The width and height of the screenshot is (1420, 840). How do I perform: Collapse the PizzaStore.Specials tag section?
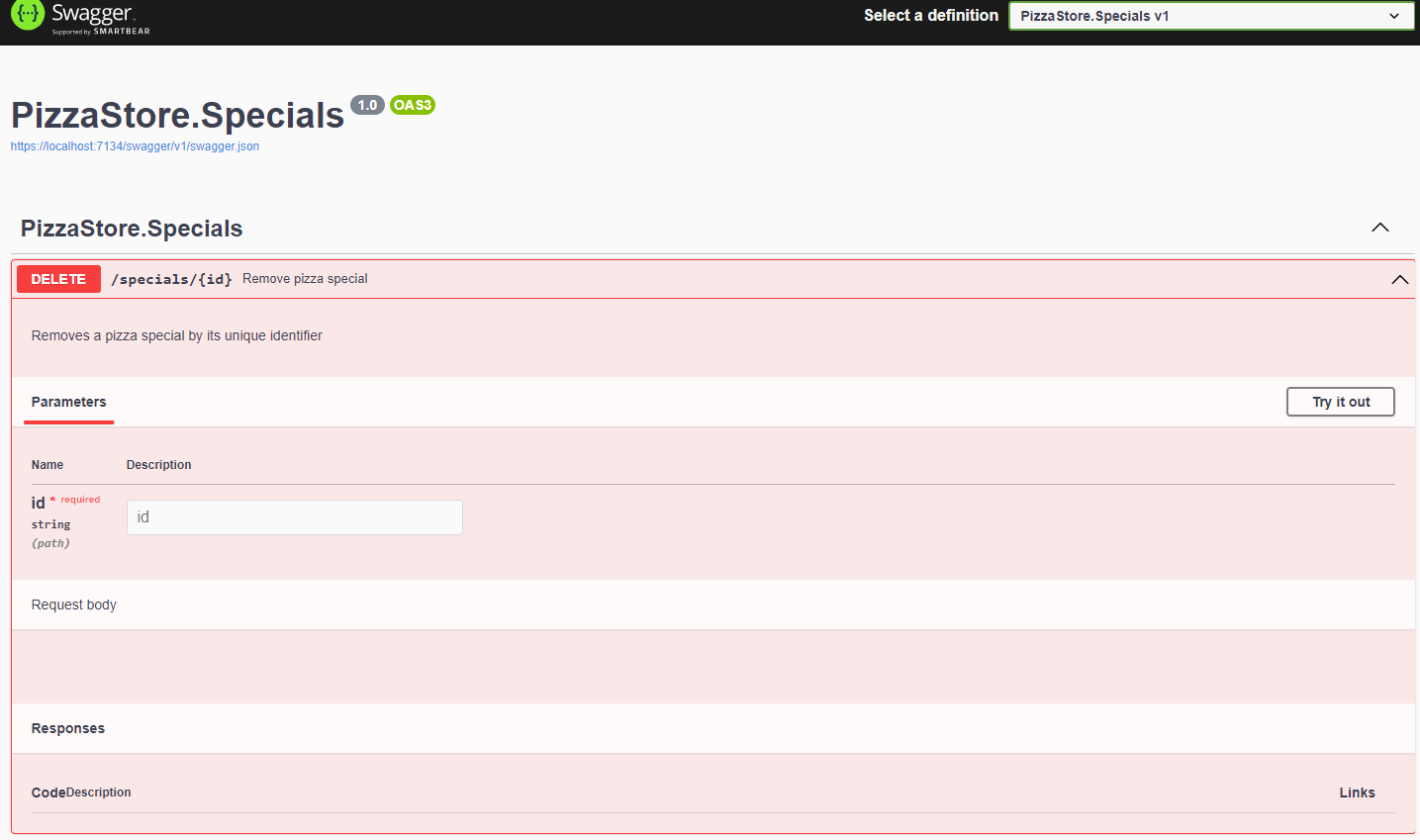[1380, 228]
